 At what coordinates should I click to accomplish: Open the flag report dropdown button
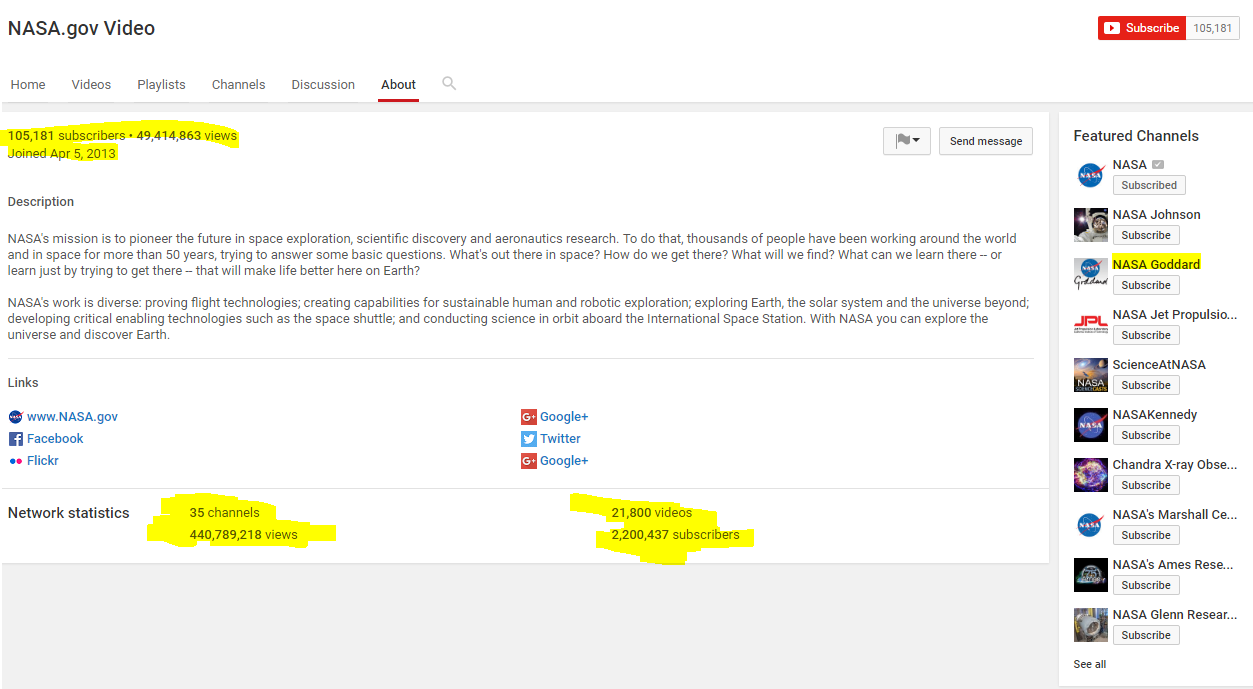907,141
